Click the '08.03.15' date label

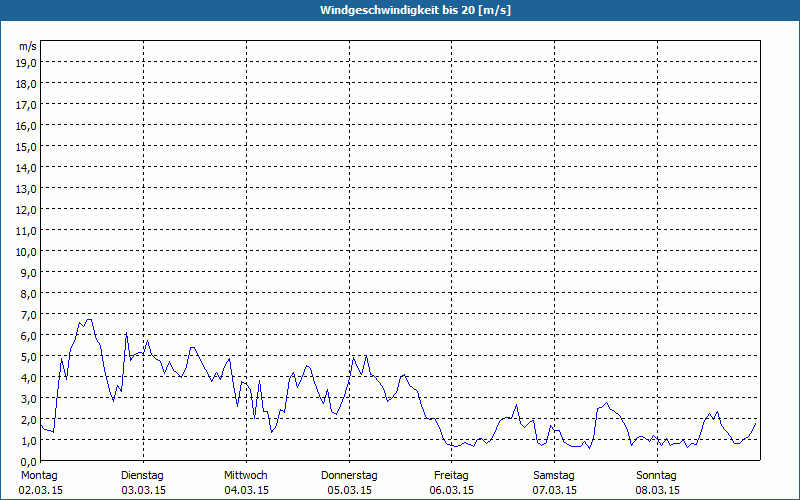coord(657,490)
